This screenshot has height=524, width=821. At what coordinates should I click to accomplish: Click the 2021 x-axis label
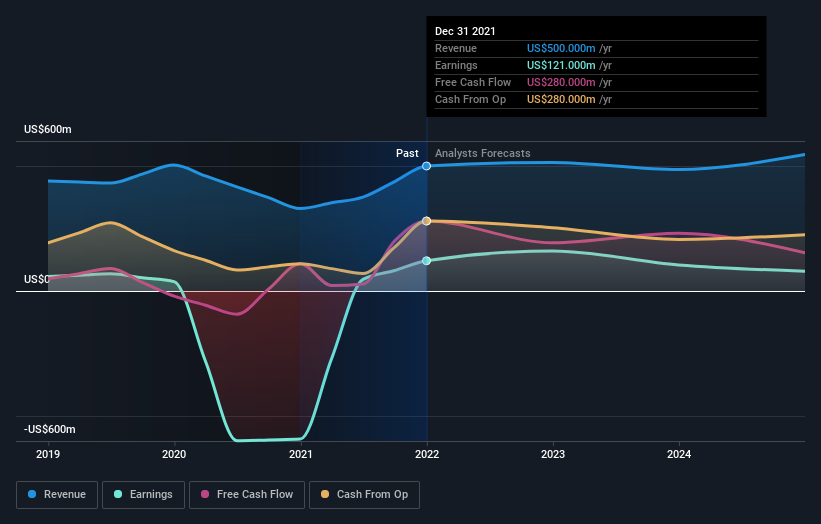(301, 454)
